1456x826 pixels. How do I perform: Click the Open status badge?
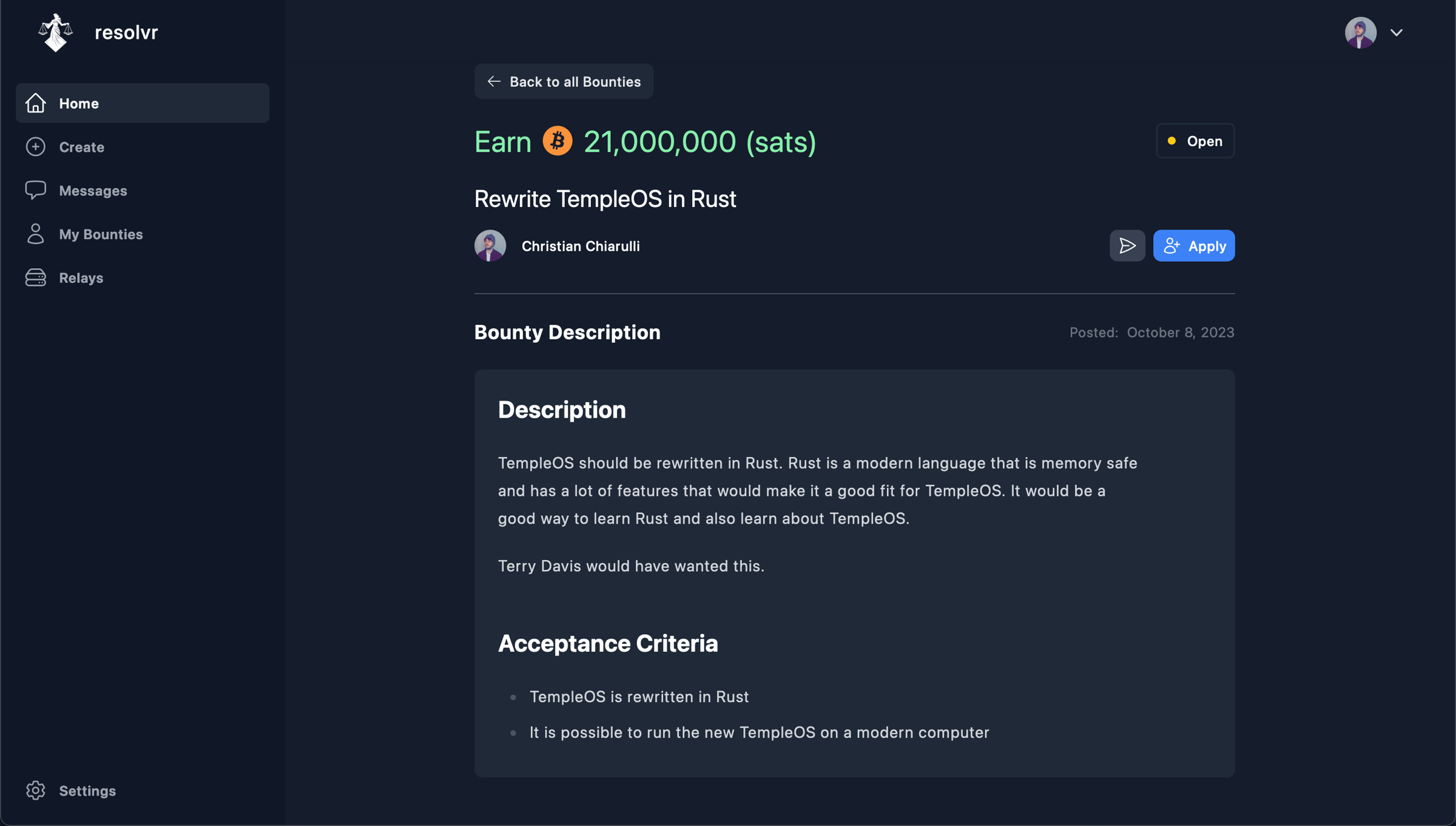point(1195,141)
